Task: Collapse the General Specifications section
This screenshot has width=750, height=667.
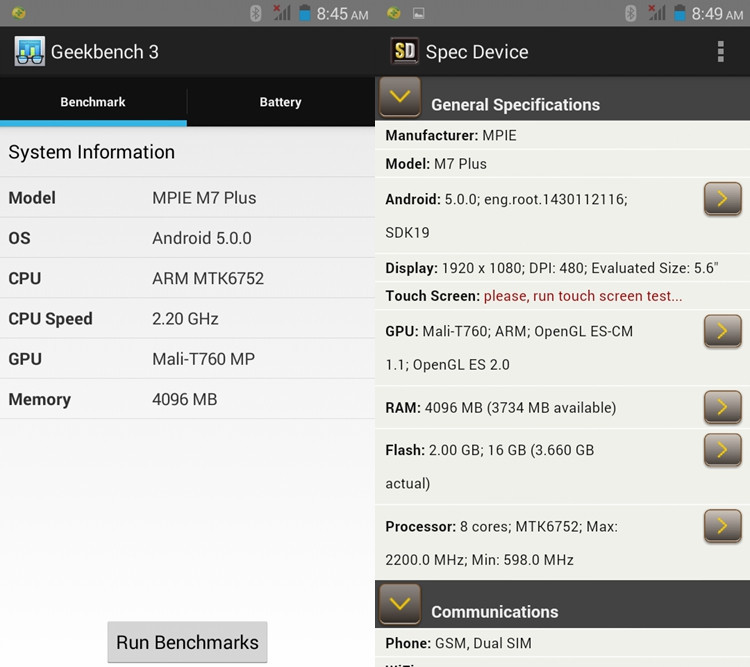Action: click(x=400, y=98)
